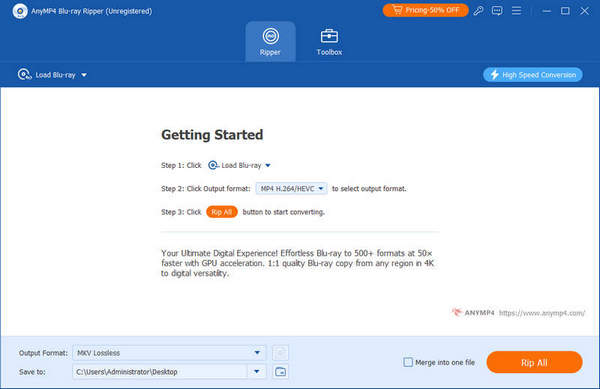Close the Blu-ray Ripper window
The image size is (600, 389).
click(584, 11)
